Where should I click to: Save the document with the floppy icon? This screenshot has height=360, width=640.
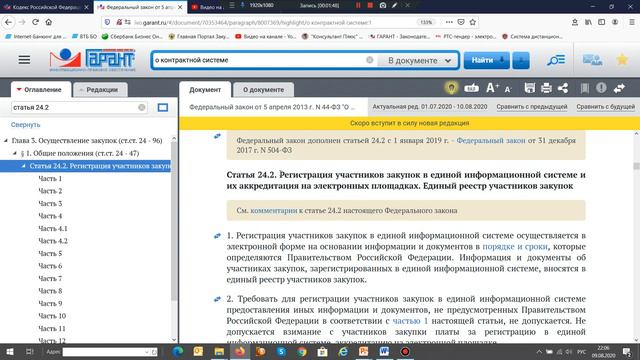(529, 88)
